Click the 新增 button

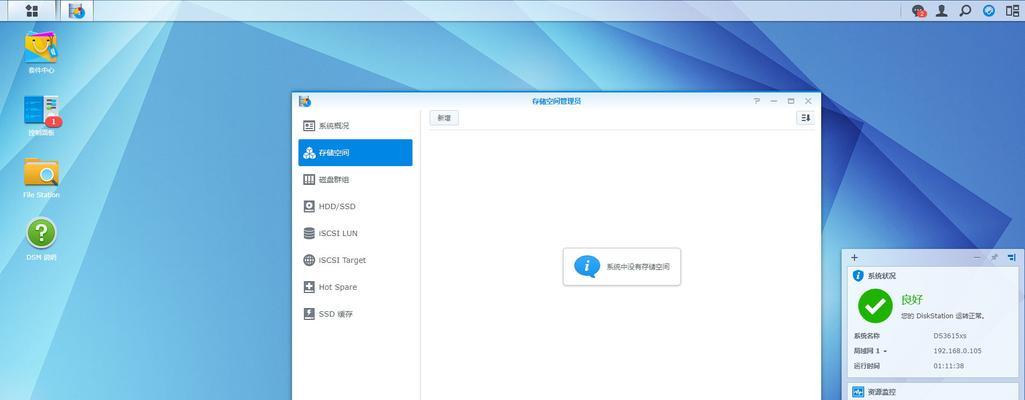point(444,118)
